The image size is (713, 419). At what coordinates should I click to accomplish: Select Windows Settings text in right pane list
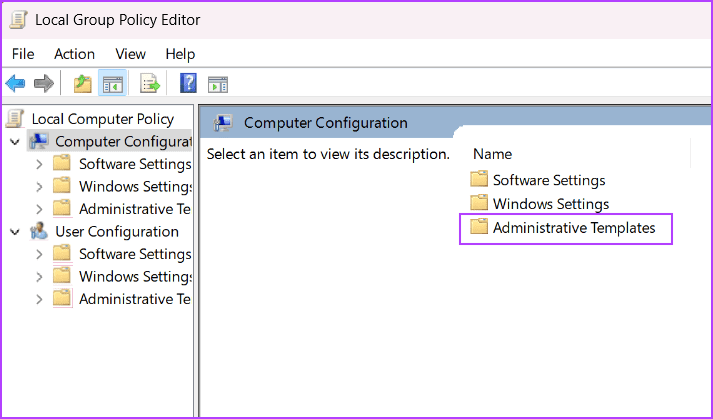click(551, 204)
